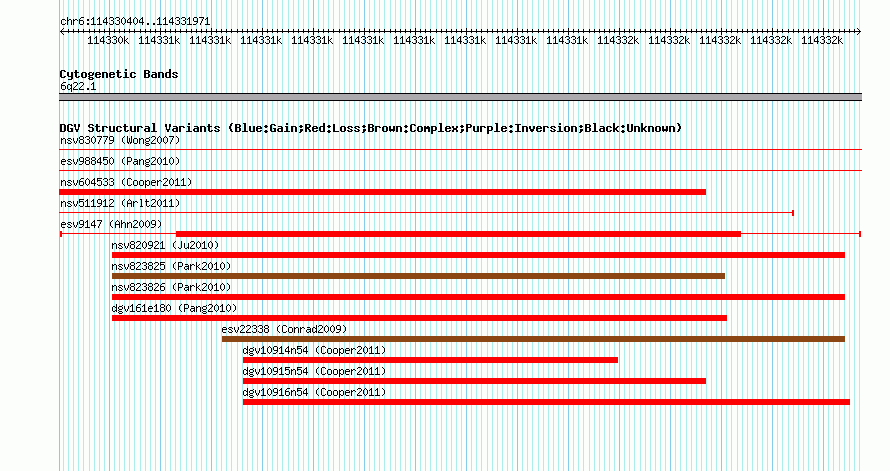Screen dimensions: 890x471
Task: Click the thin red line for nsv830779
Action: 460,150
